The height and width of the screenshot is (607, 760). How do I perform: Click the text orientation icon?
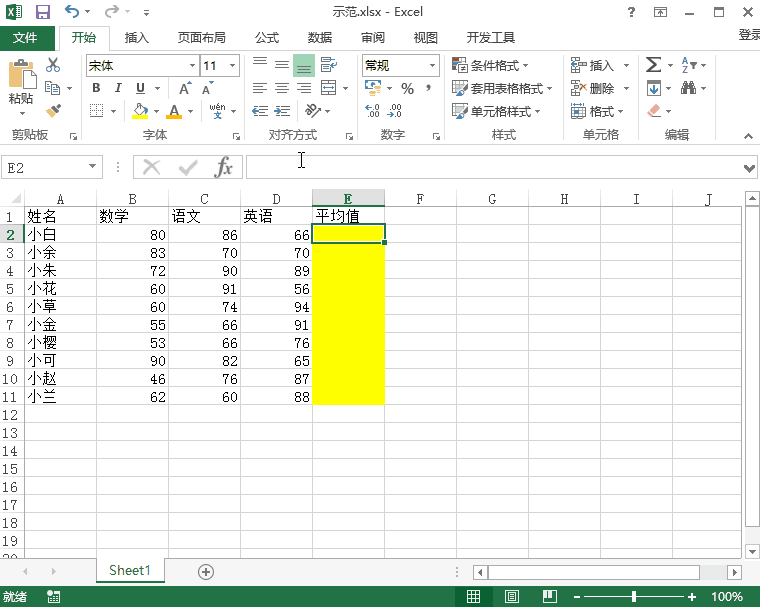[x=313, y=111]
